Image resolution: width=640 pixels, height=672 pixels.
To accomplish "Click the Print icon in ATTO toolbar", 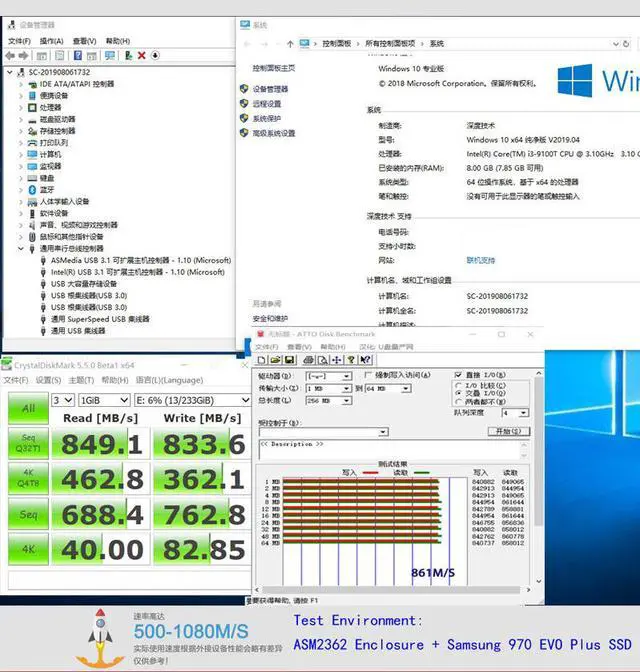I will (x=308, y=360).
